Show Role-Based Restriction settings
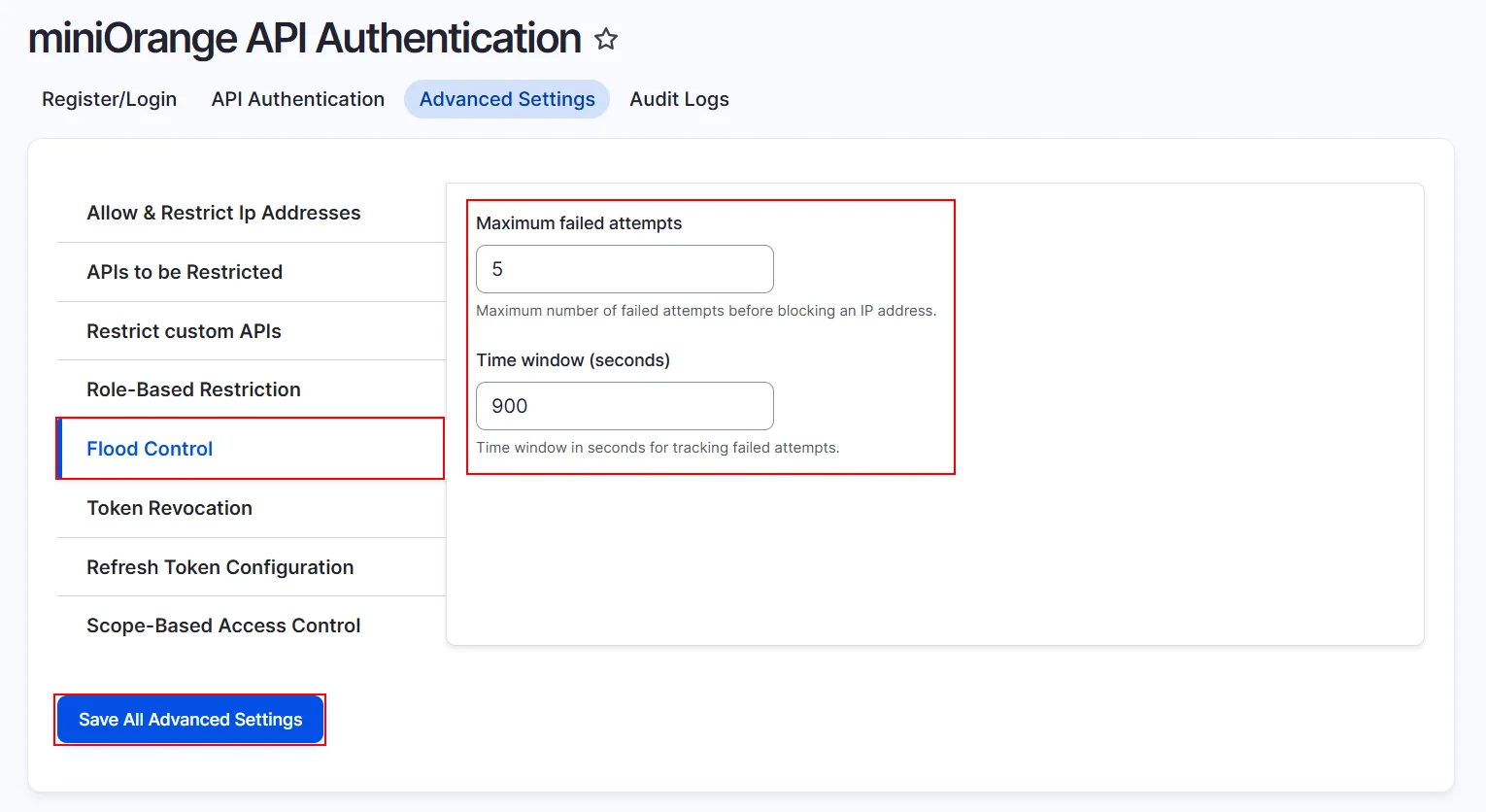This screenshot has height=812, width=1486. pos(193,389)
